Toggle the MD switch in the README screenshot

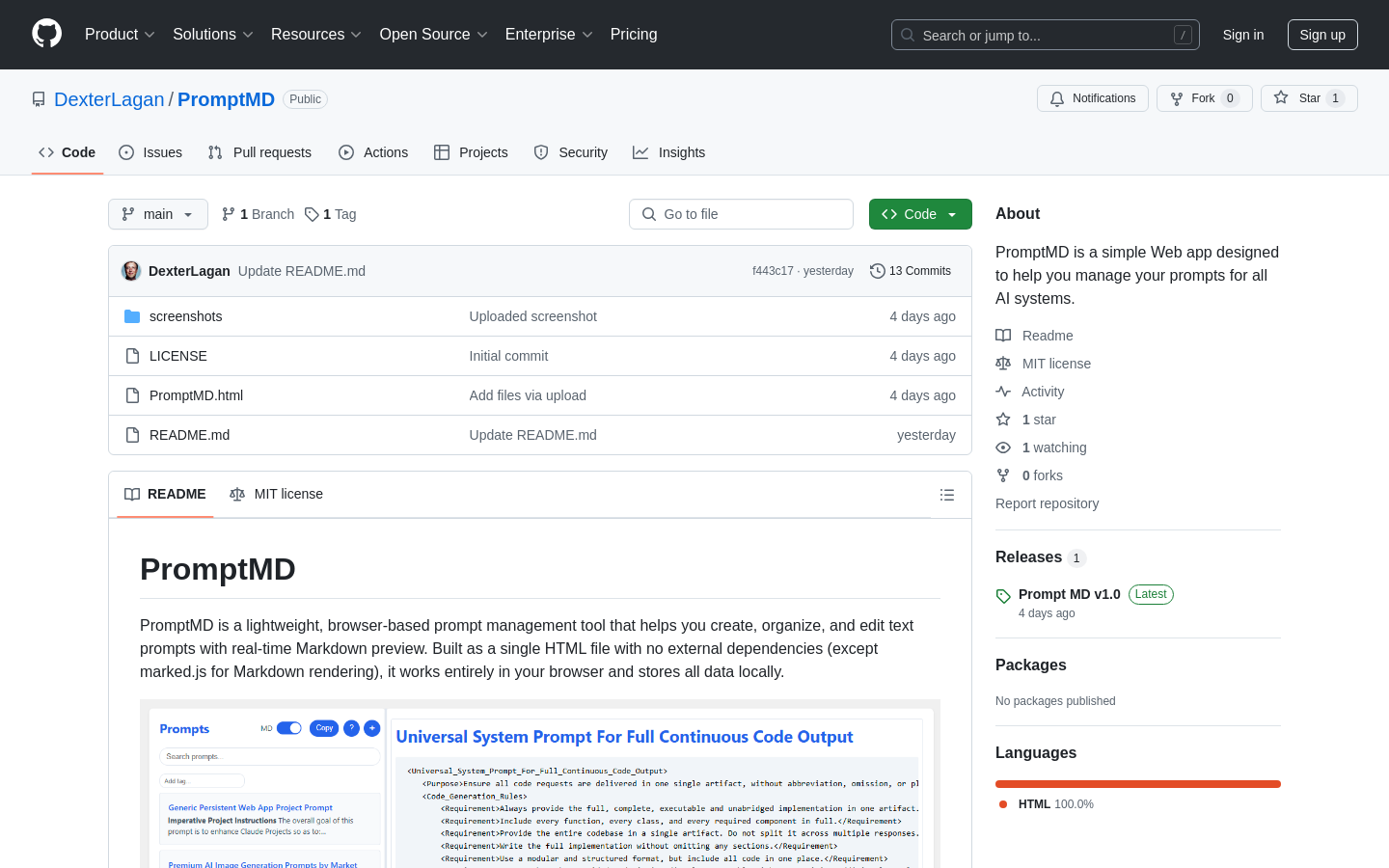[289, 728]
